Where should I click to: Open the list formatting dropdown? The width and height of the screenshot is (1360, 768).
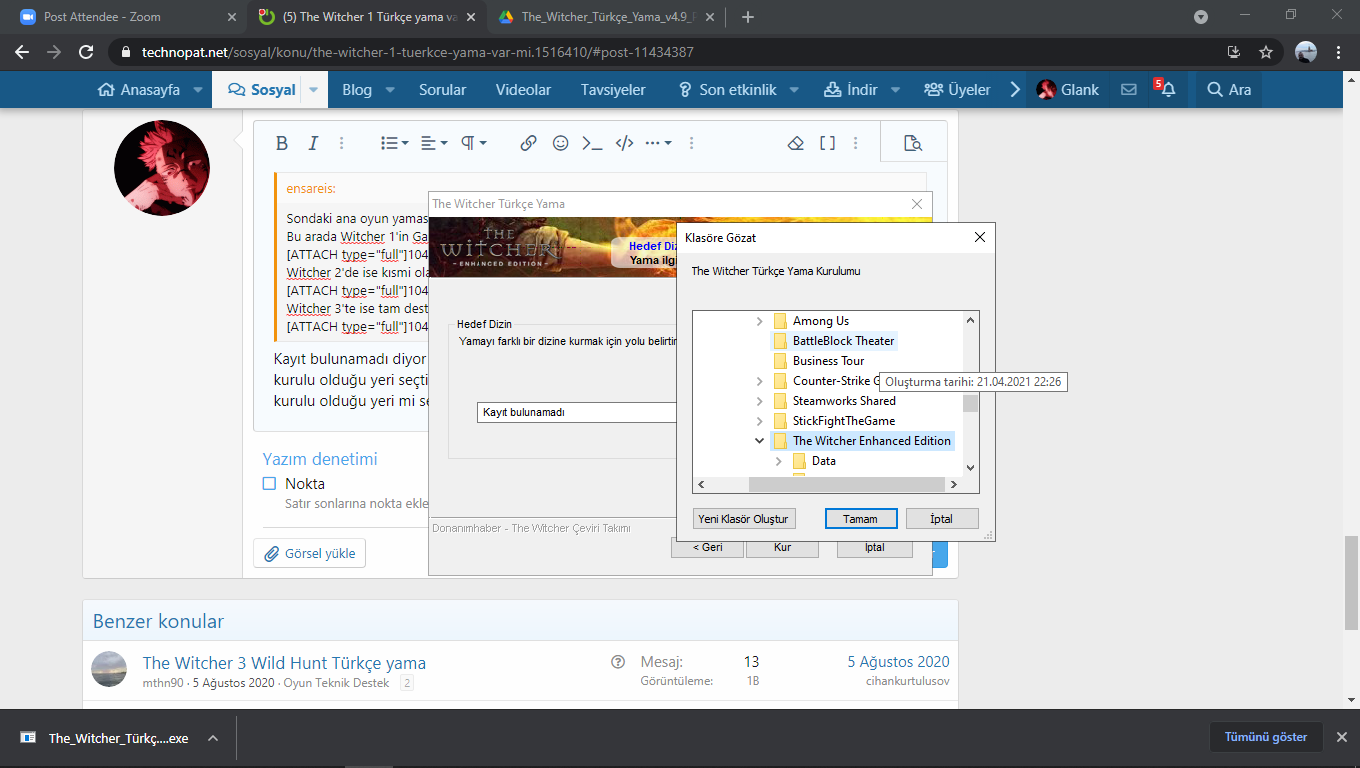(x=395, y=143)
